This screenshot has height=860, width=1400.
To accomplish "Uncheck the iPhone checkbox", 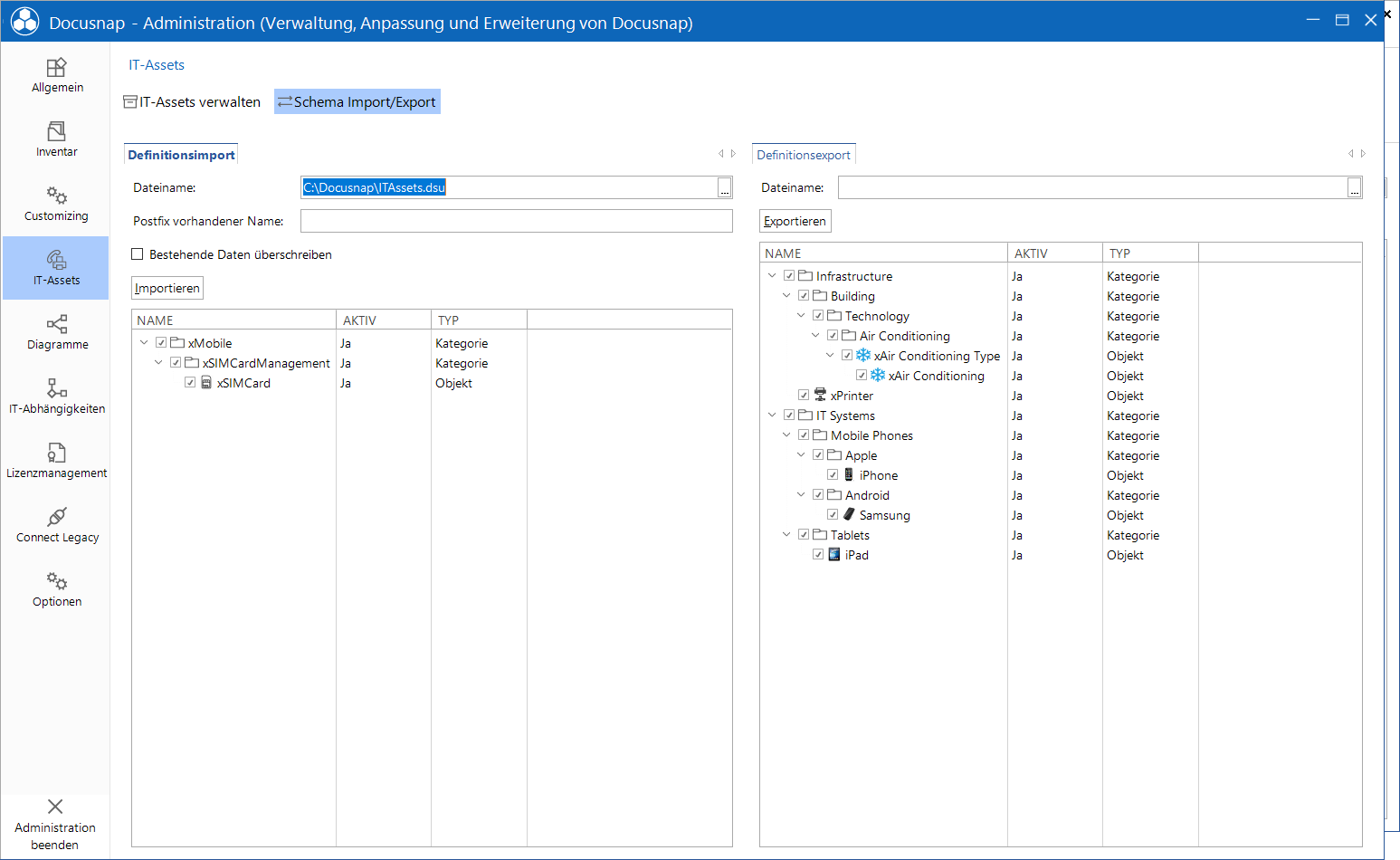I will click(x=833, y=475).
